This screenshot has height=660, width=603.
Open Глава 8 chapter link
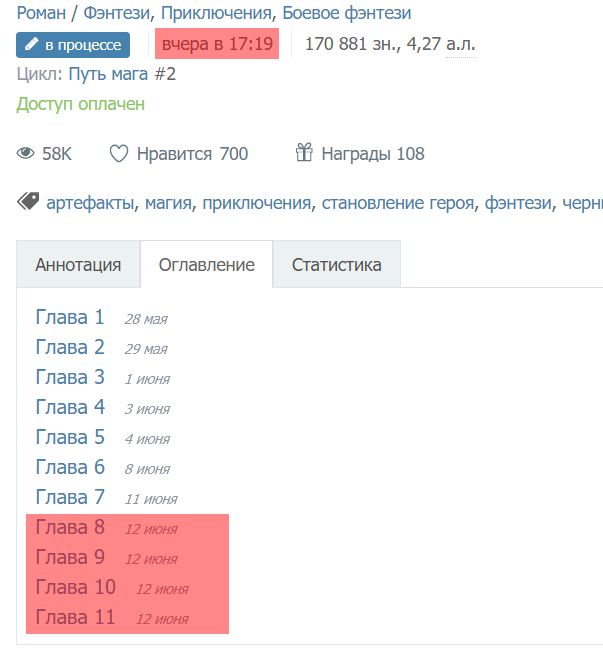point(70,528)
